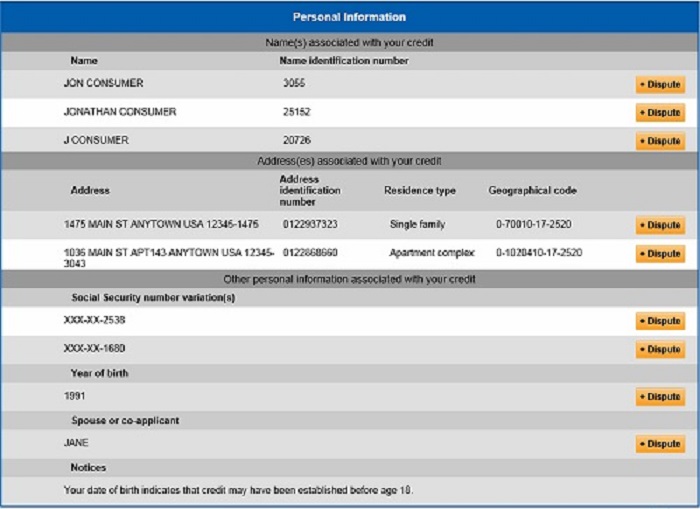The height and width of the screenshot is (509, 700).
Task: Click the 1475 MAIN ST ANYTOWN address text
Action: tap(161, 224)
